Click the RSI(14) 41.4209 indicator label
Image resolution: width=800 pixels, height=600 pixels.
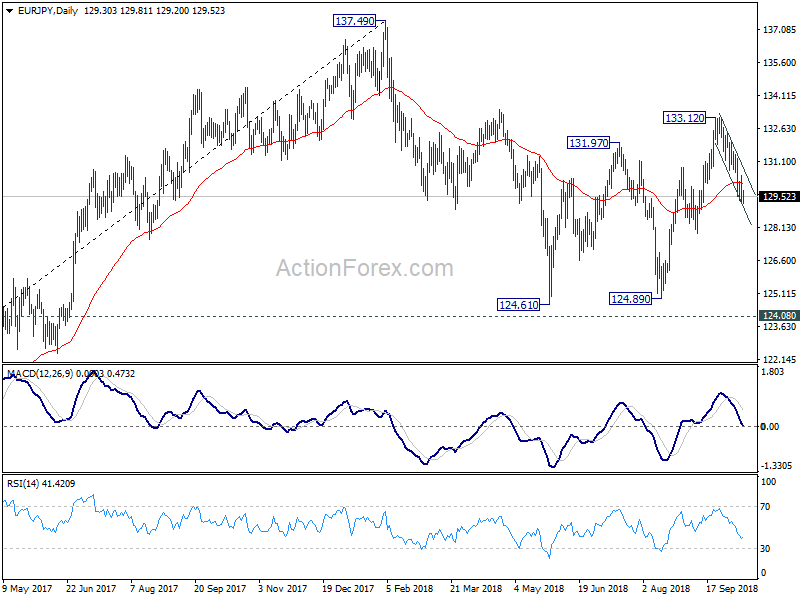point(41,484)
